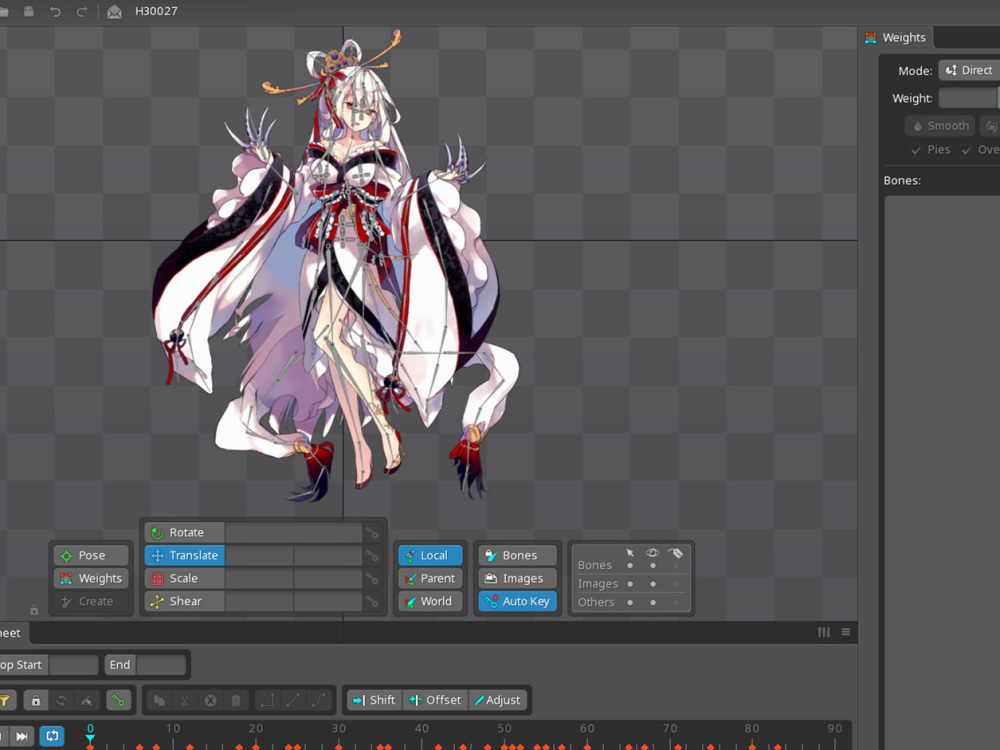The image size is (1000, 750).
Task: Select the Create tool
Action: (91, 601)
